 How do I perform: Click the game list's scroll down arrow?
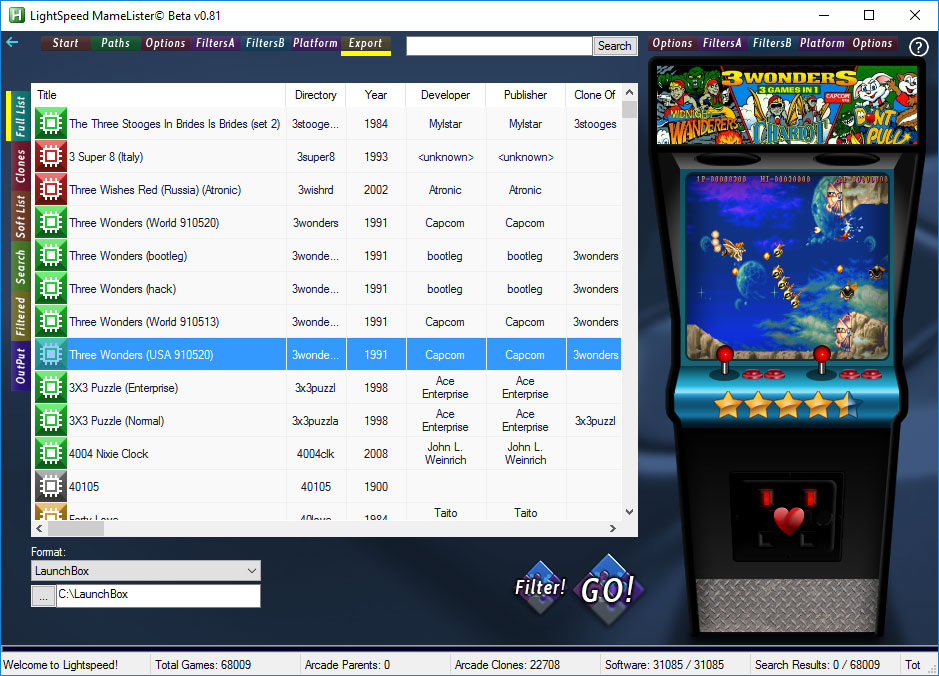click(x=629, y=512)
